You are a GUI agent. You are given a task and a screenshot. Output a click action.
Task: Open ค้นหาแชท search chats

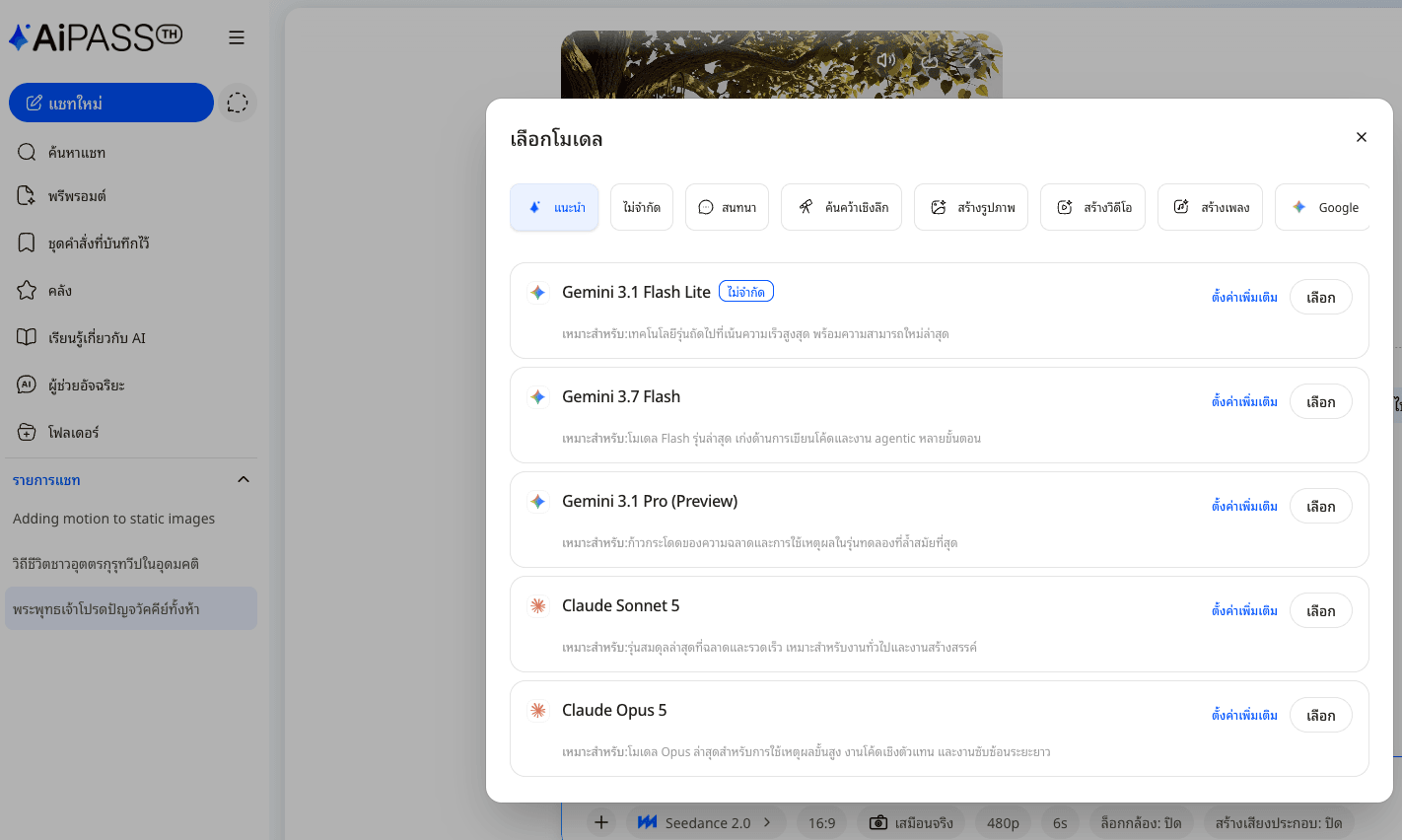tap(131, 153)
